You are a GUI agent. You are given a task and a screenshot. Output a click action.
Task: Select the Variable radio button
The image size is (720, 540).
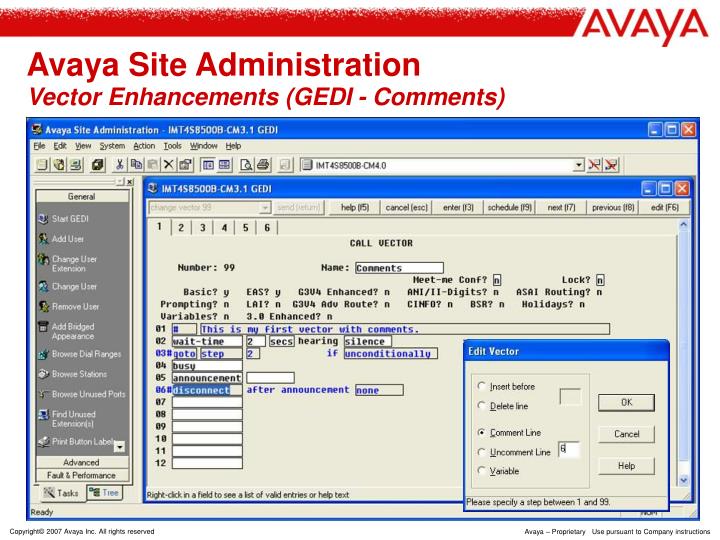coord(481,471)
